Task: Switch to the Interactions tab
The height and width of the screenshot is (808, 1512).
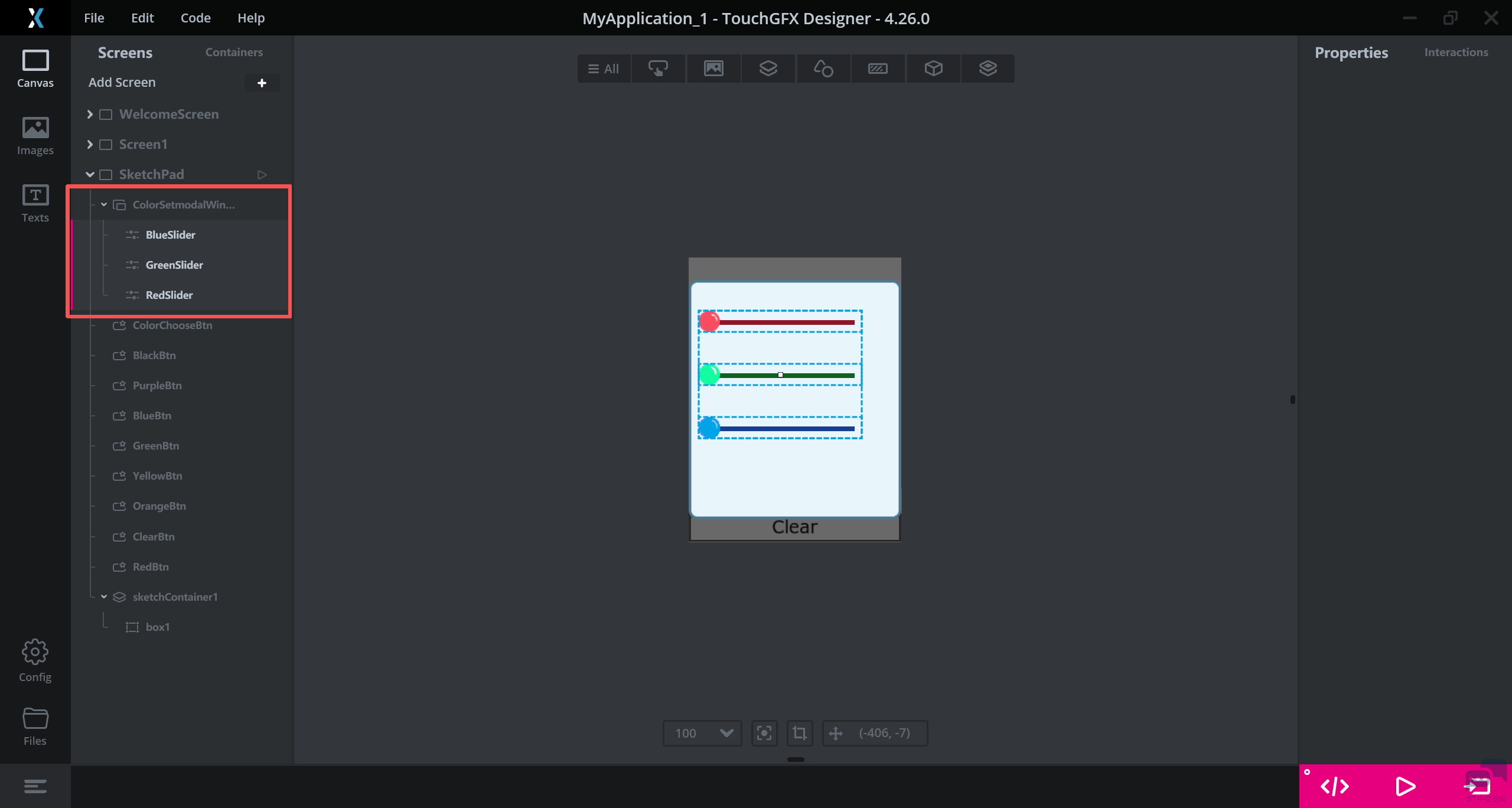Action: [x=1456, y=52]
